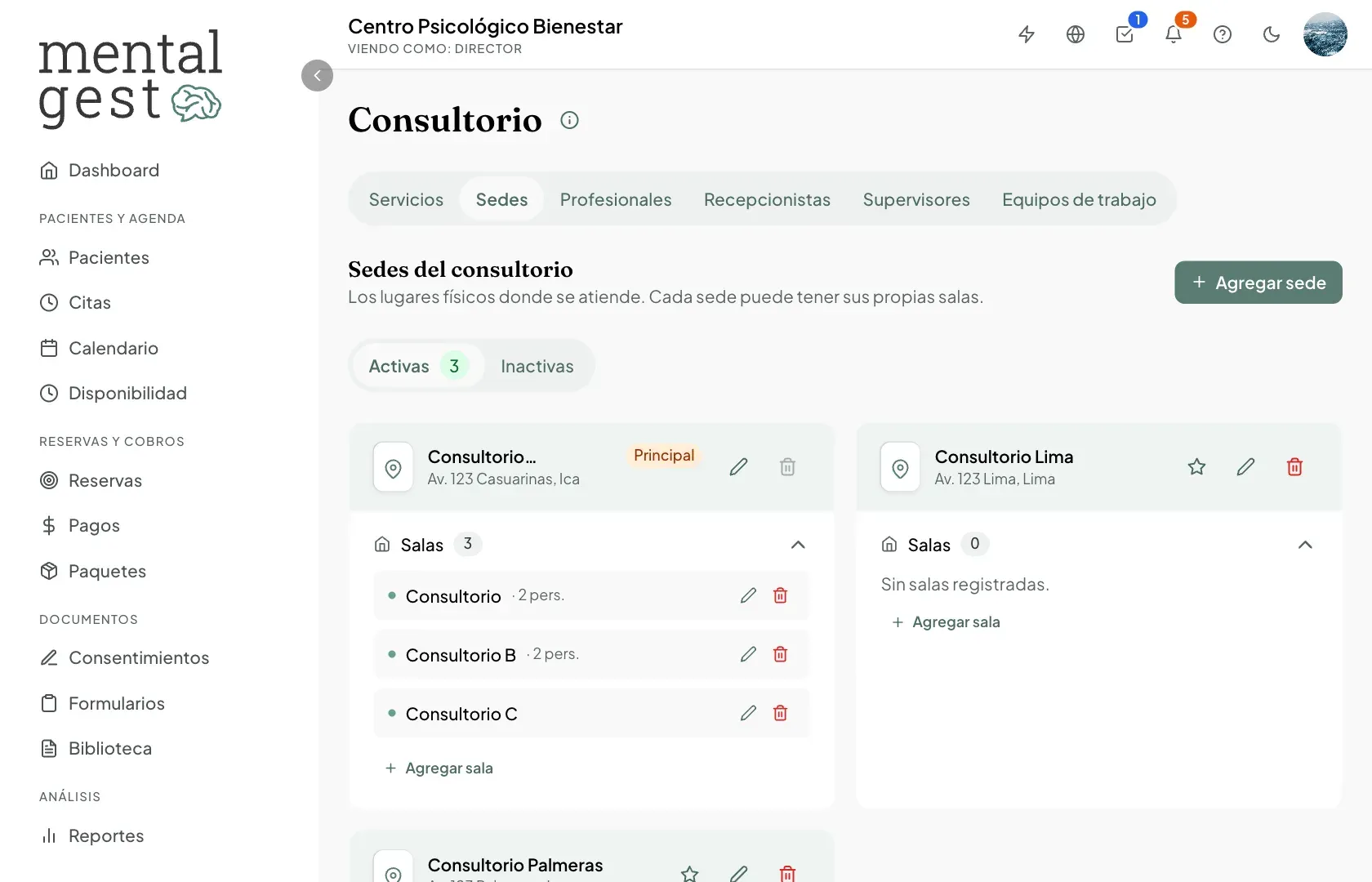The width and height of the screenshot is (1372, 882).
Task: Open the tasks checklist icon with badge 1
Action: pyautogui.click(x=1125, y=34)
